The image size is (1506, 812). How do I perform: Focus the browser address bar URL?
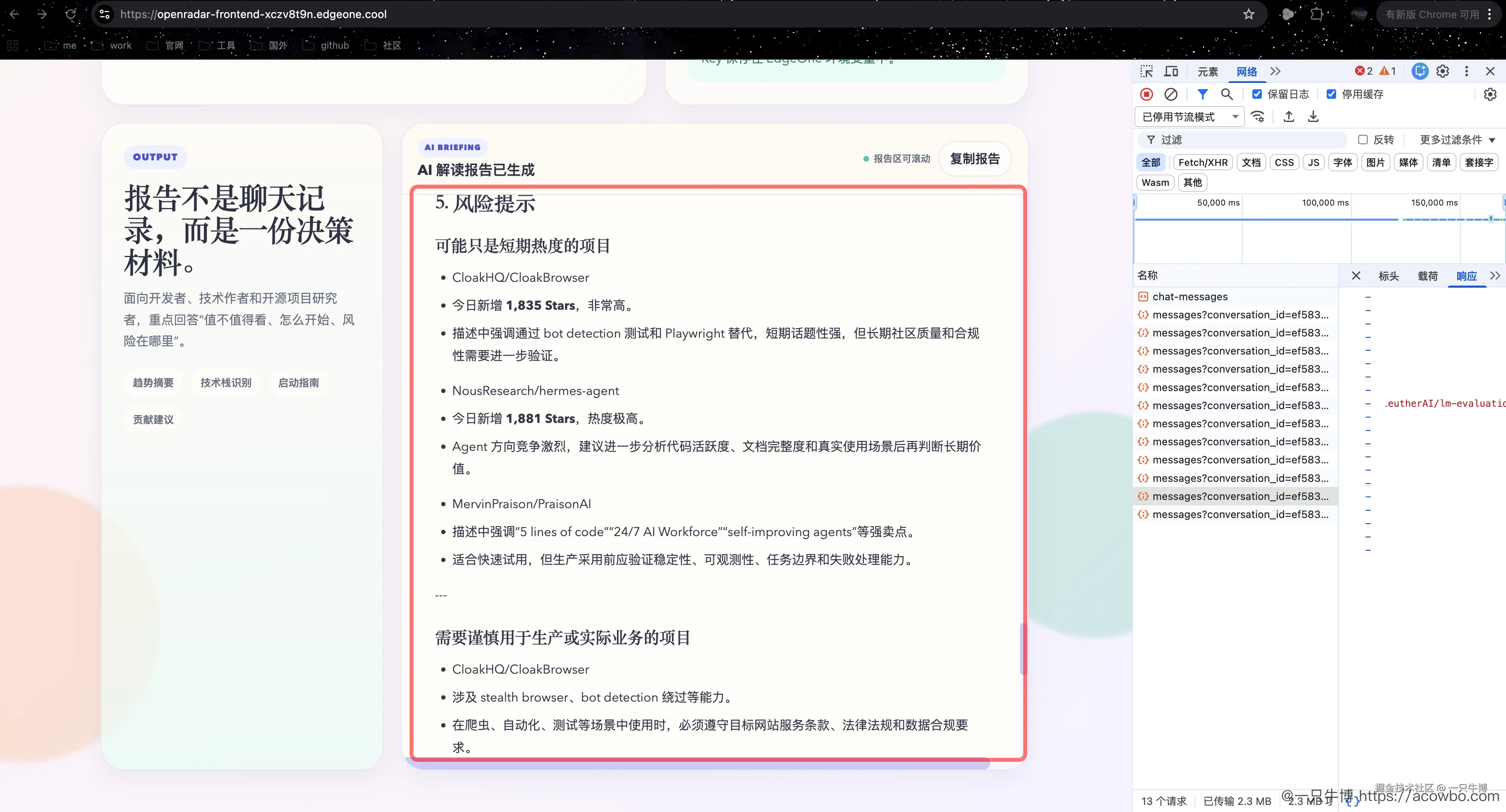[253, 14]
